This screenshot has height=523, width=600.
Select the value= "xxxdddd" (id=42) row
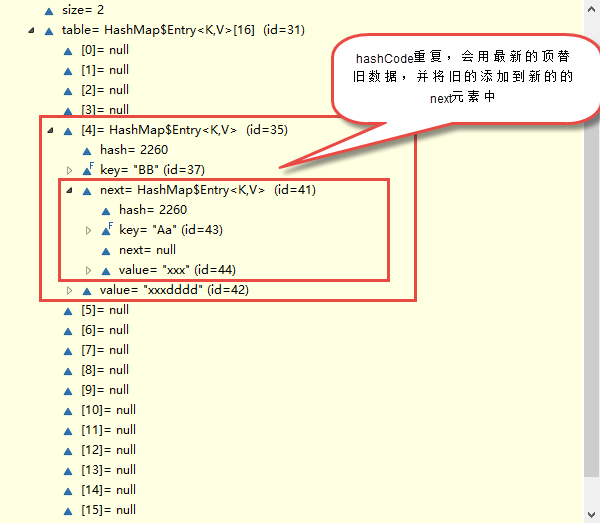(x=174, y=290)
